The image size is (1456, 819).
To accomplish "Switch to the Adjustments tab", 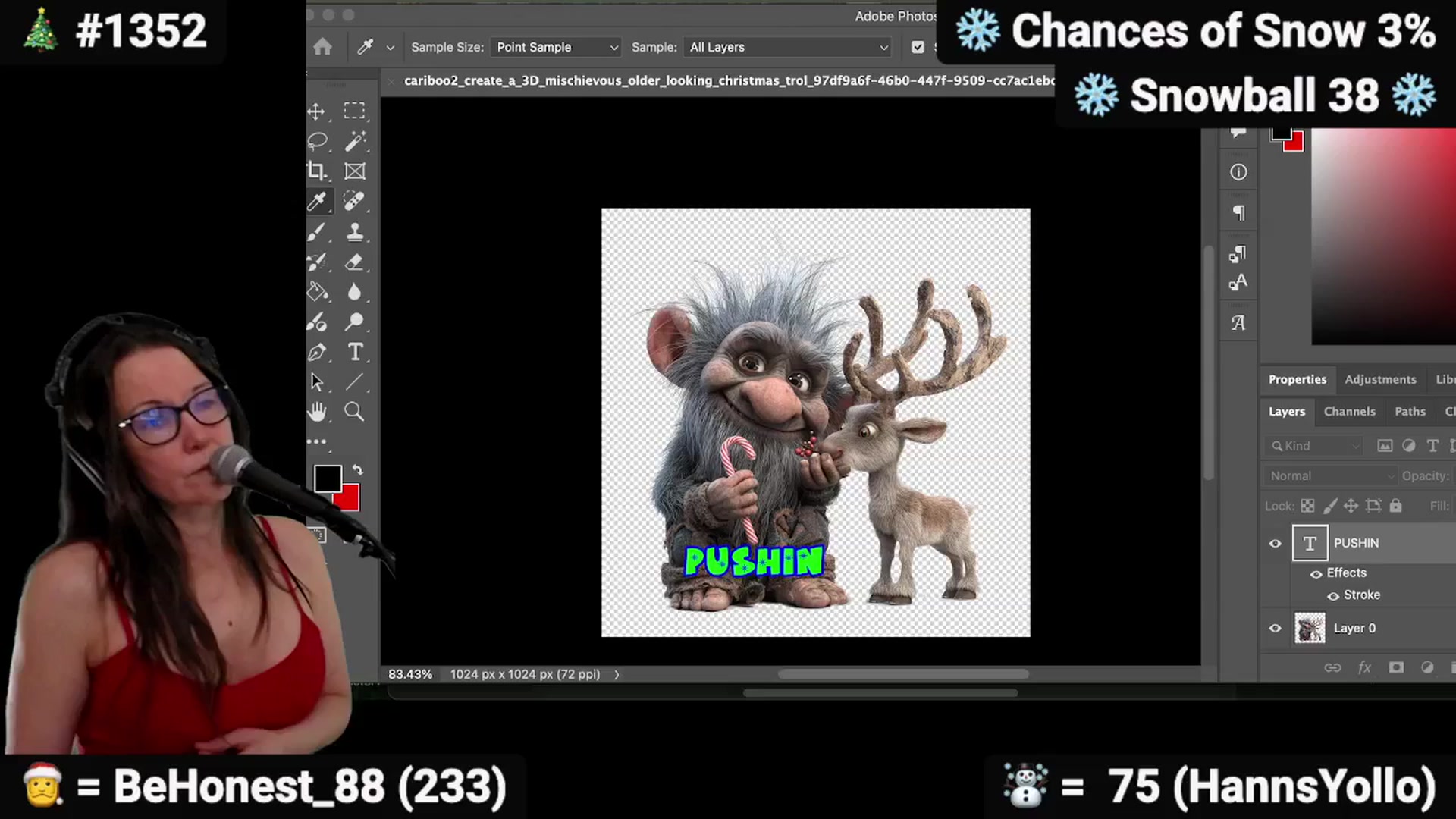I will click(1380, 380).
